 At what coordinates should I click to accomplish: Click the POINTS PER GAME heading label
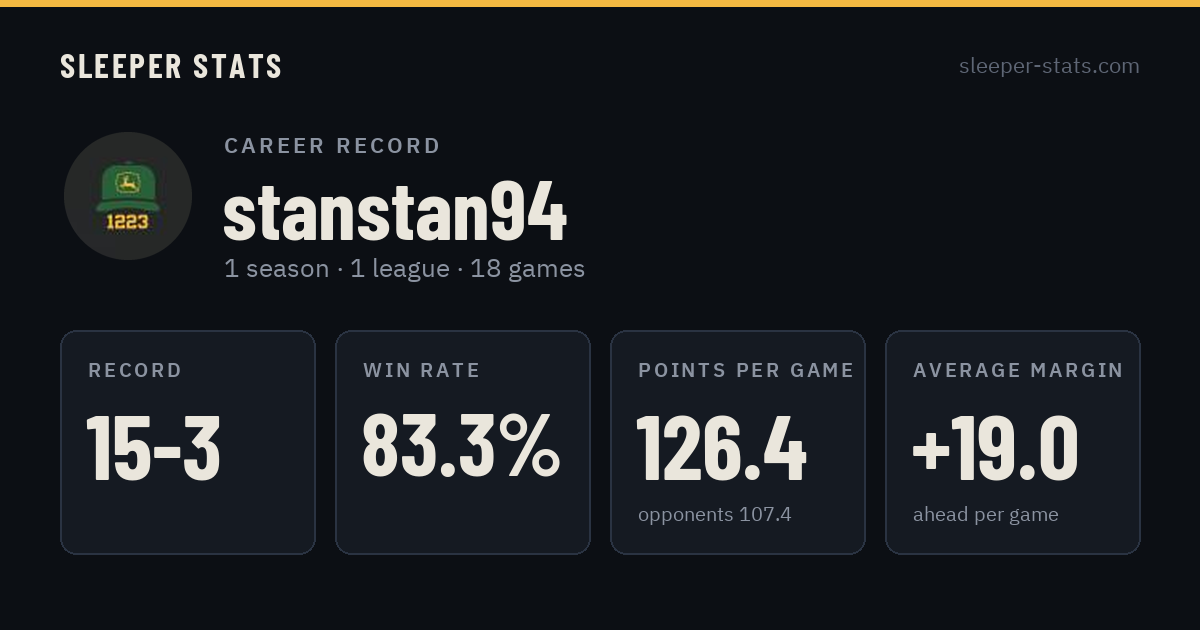[746, 371]
